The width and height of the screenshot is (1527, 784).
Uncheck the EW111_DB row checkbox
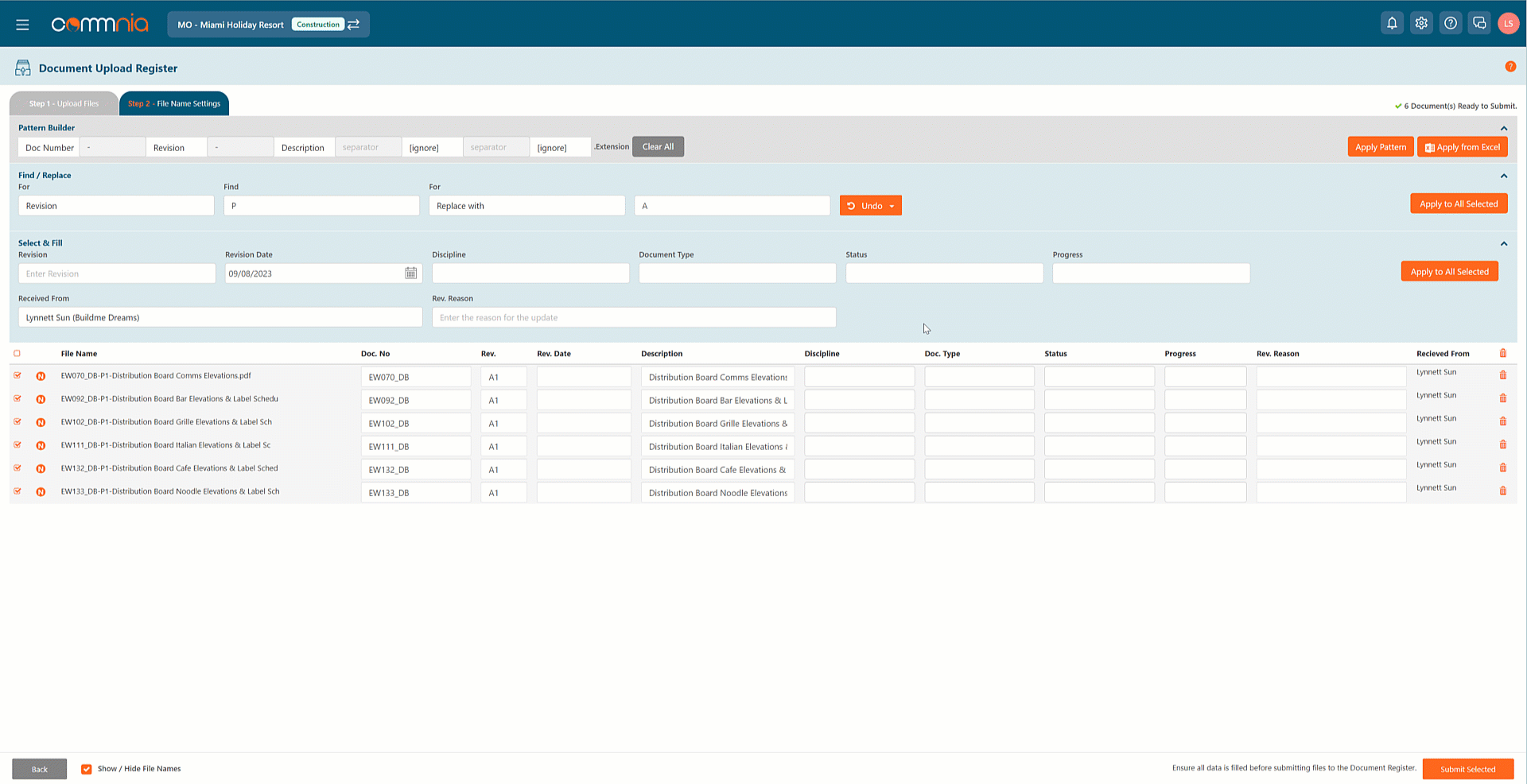pos(17,444)
